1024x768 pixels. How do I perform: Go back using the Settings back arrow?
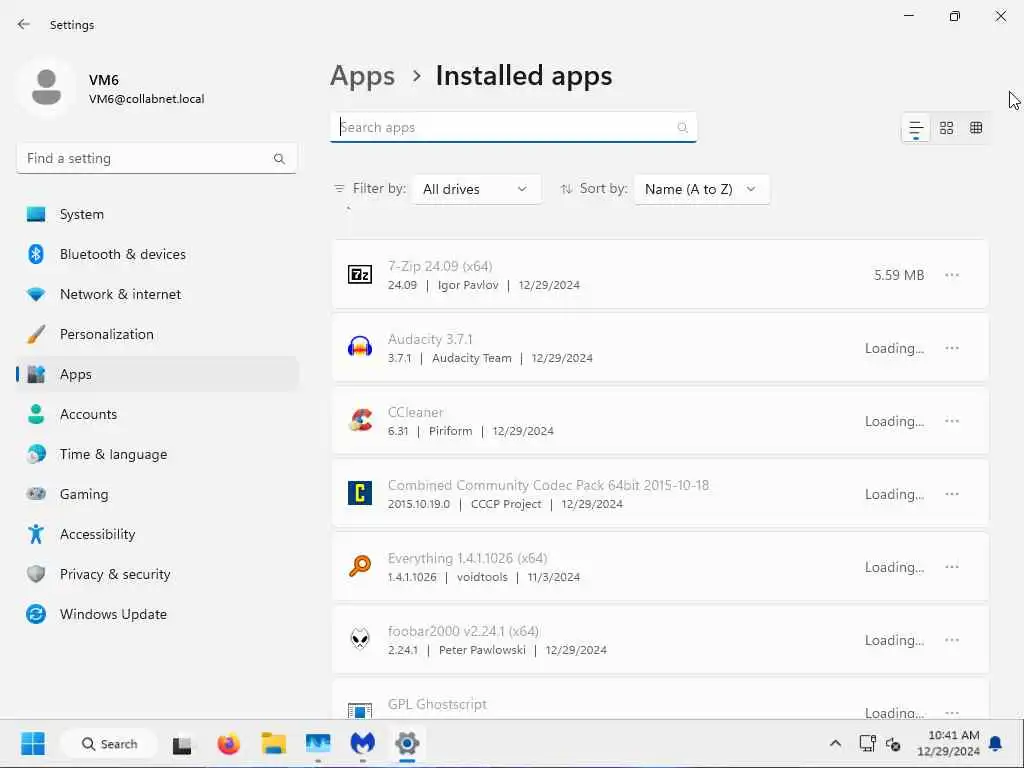[24, 24]
